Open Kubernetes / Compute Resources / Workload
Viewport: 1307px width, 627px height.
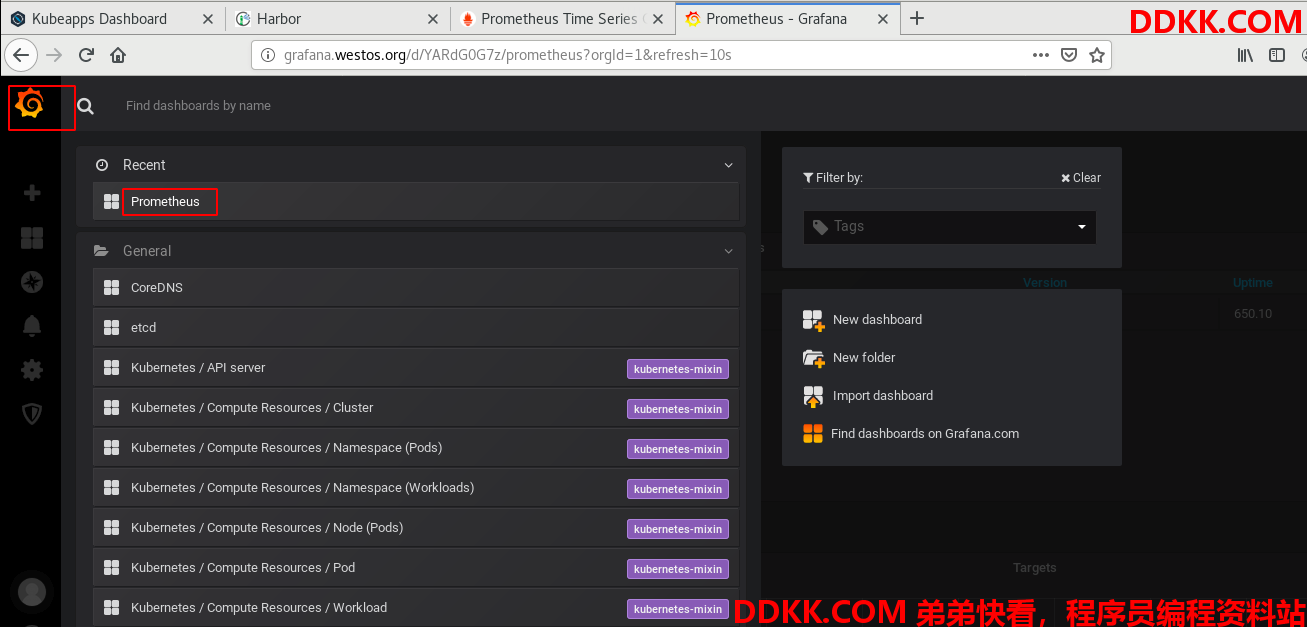coord(416,608)
